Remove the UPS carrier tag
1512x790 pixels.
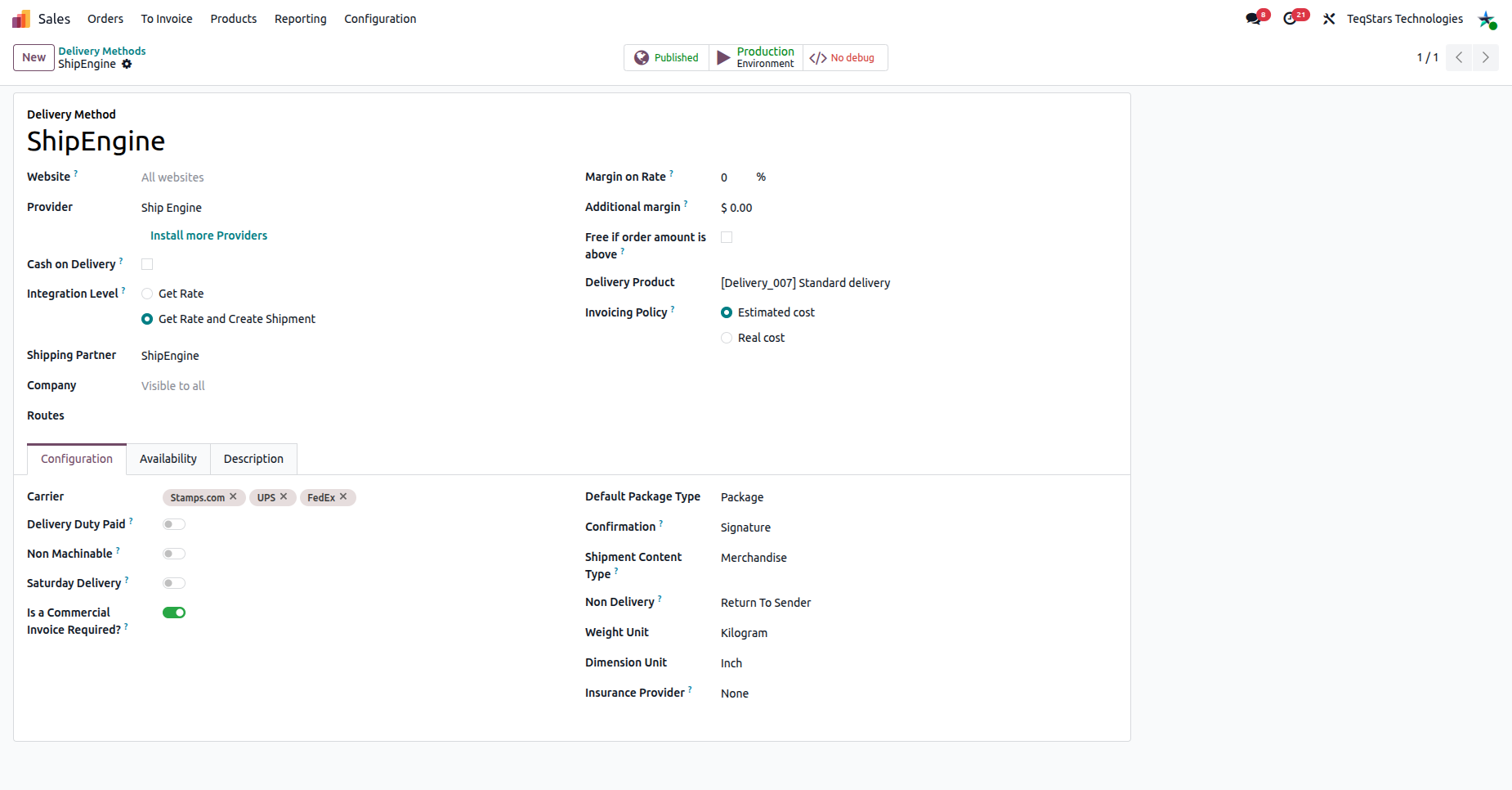(284, 496)
